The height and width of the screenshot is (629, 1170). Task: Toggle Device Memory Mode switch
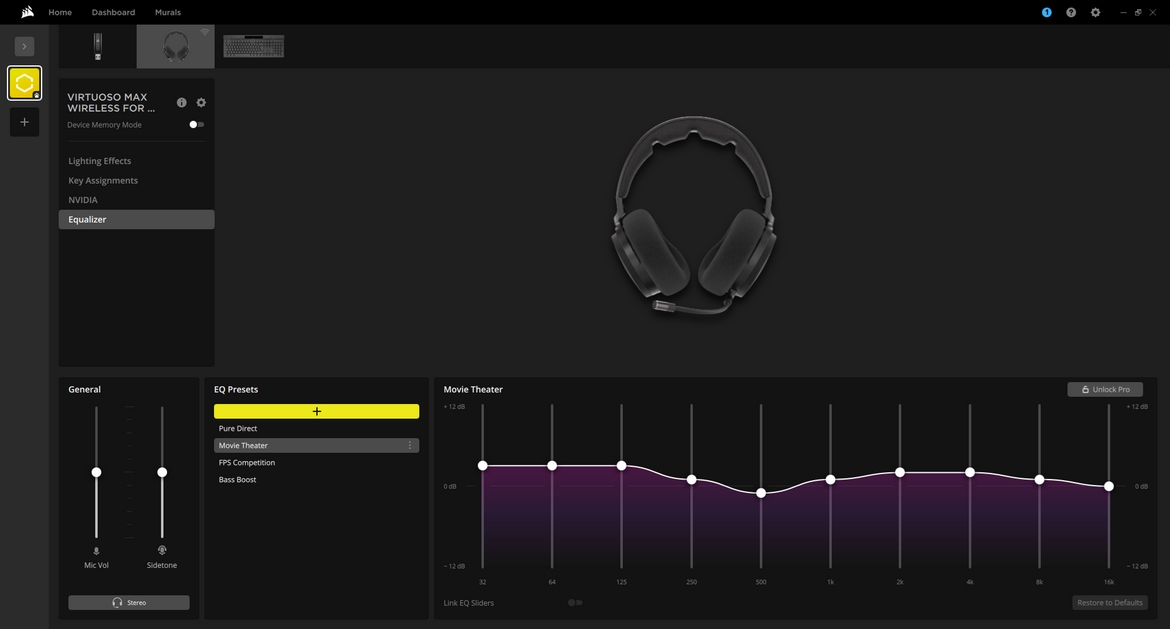(196, 125)
